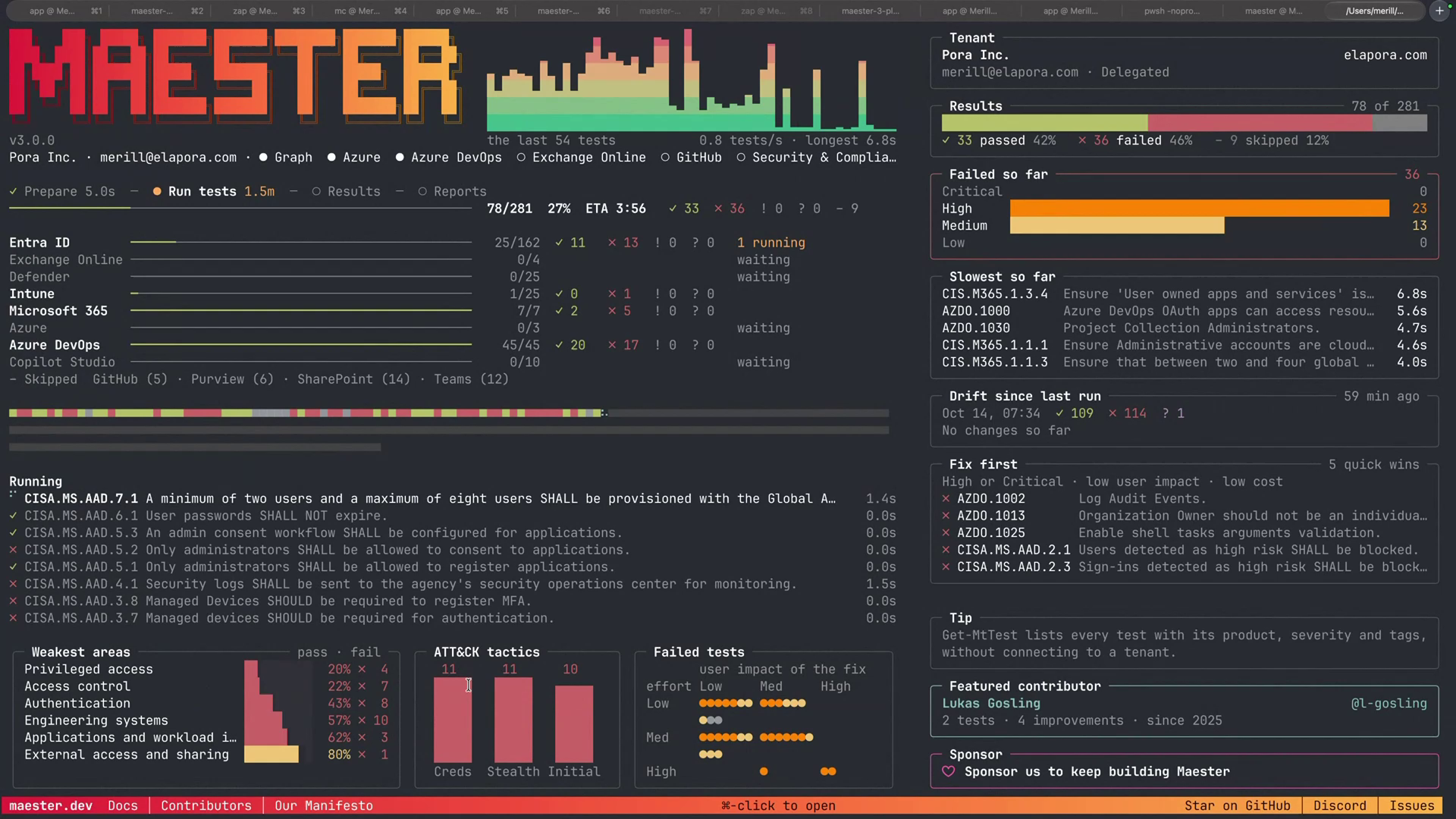Click the sponsor heart icon
The image size is (1456, 819).
tap(948, 771)
